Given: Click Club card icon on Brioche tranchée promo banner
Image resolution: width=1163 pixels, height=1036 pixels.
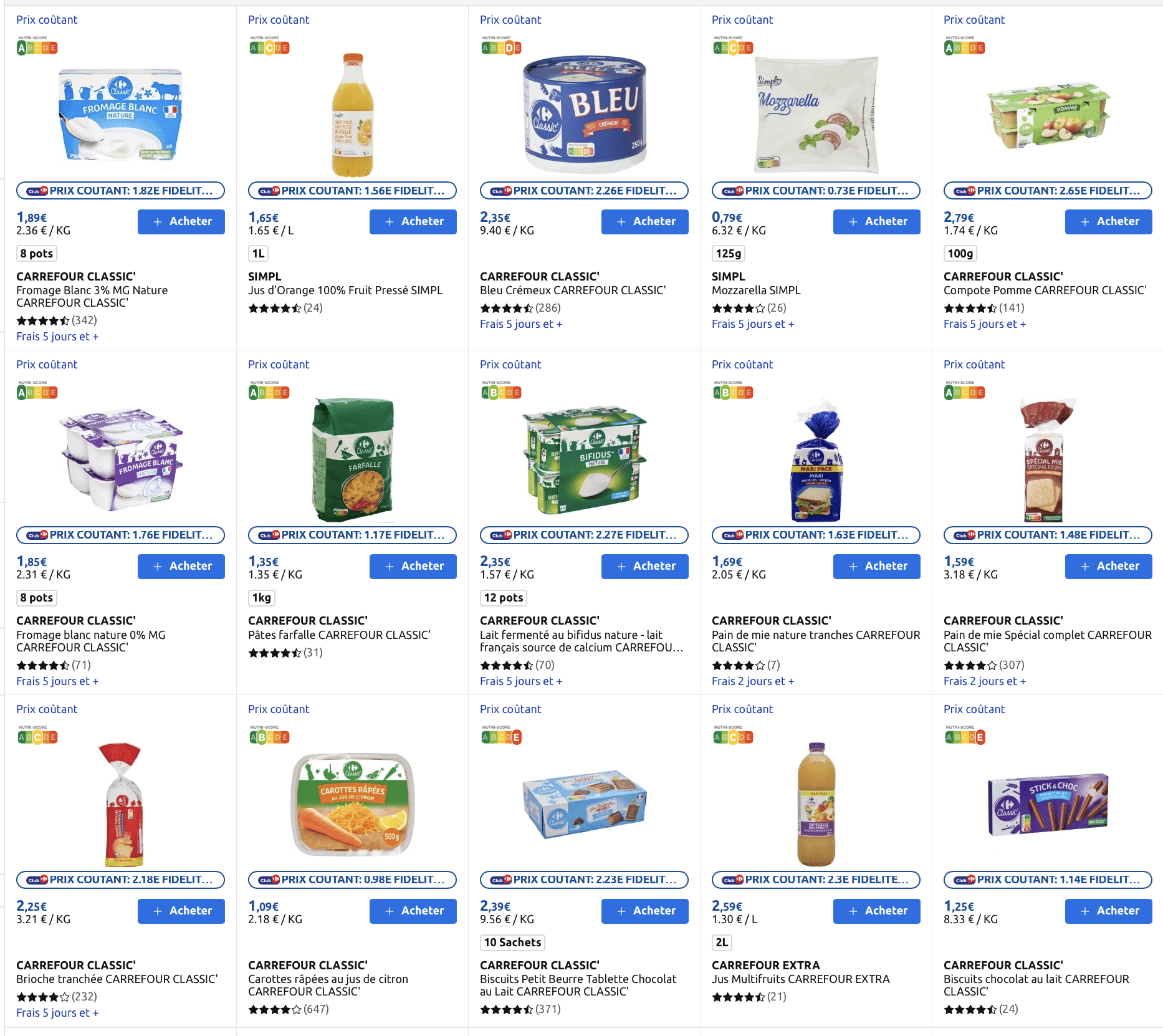Looking at the screenshot, I should click(37, 880).
